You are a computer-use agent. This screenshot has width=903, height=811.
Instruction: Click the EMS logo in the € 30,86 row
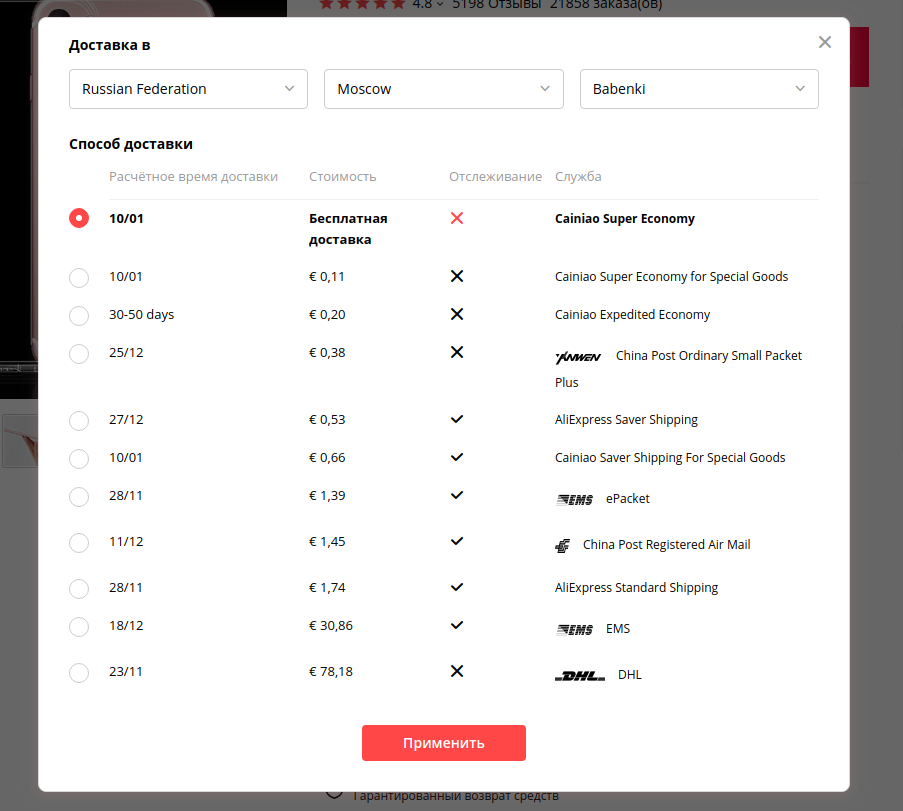tap(575, 630)
